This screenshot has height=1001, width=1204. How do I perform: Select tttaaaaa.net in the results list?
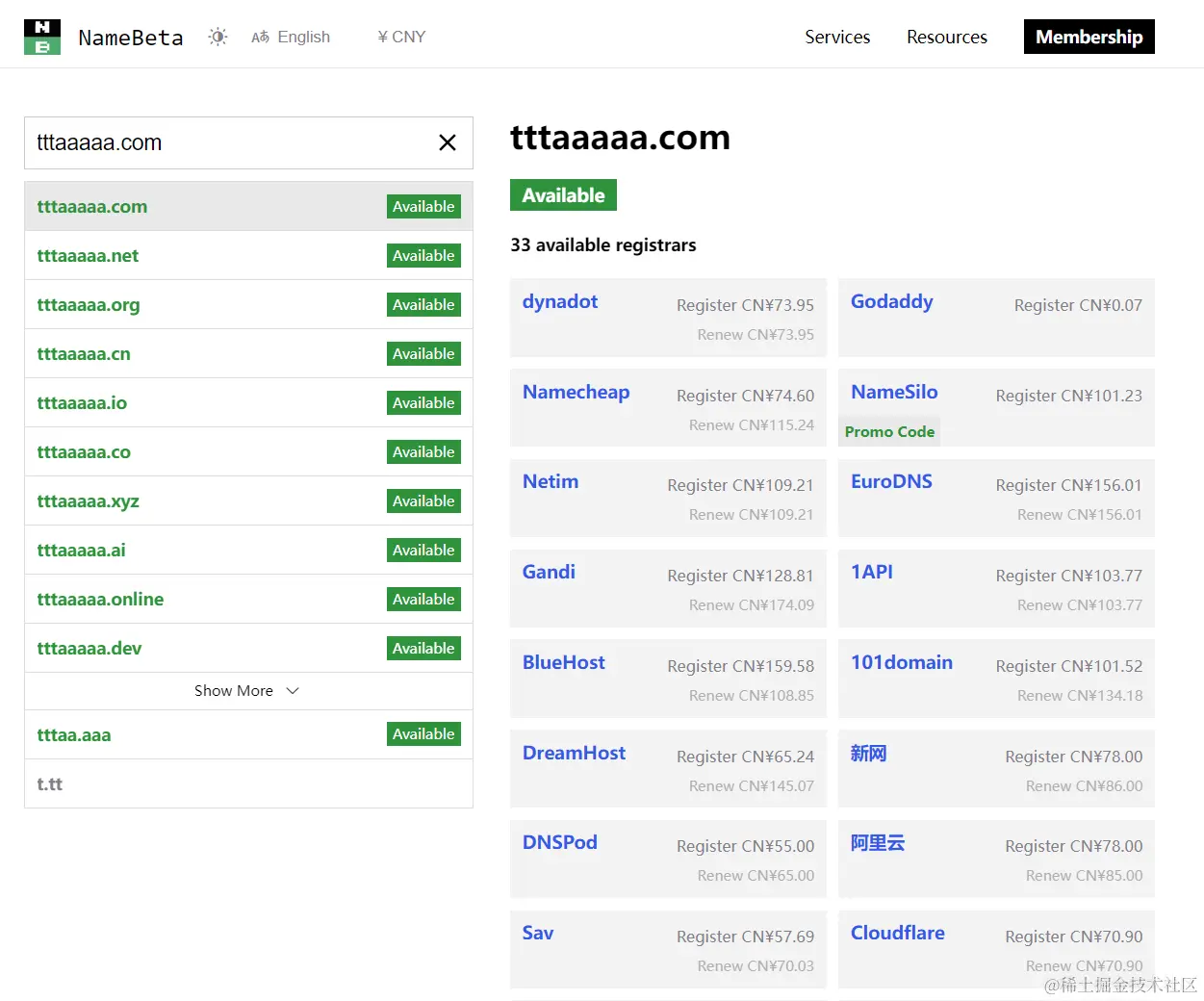point(248,255)
